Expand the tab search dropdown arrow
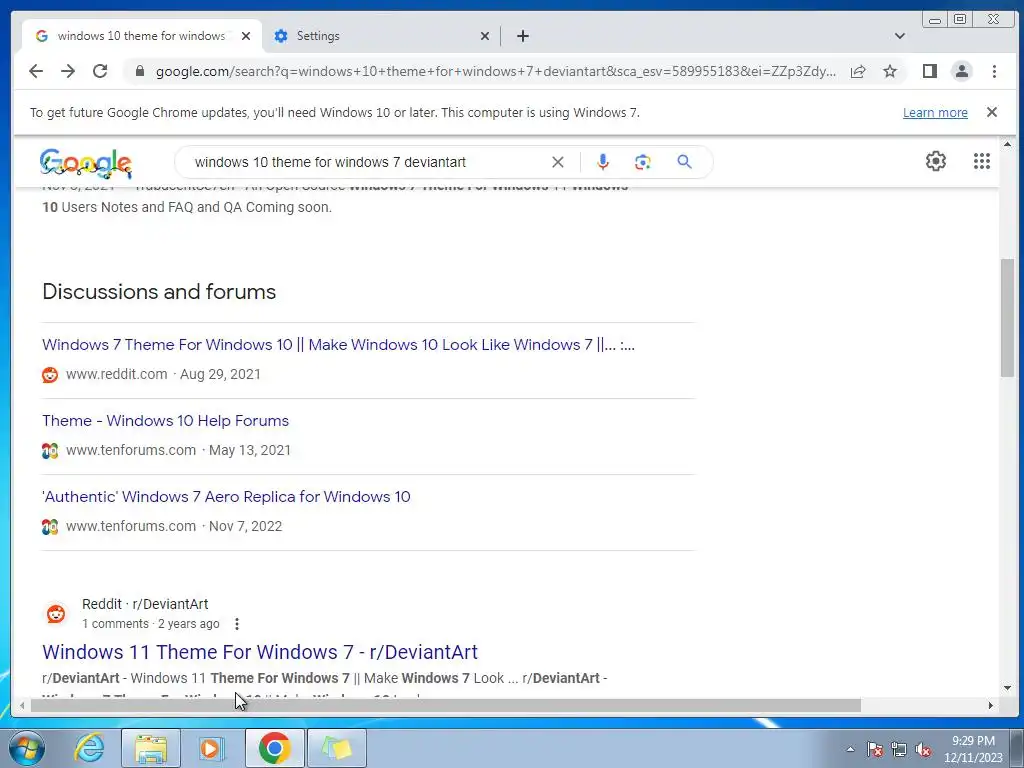 coord(899,36)
